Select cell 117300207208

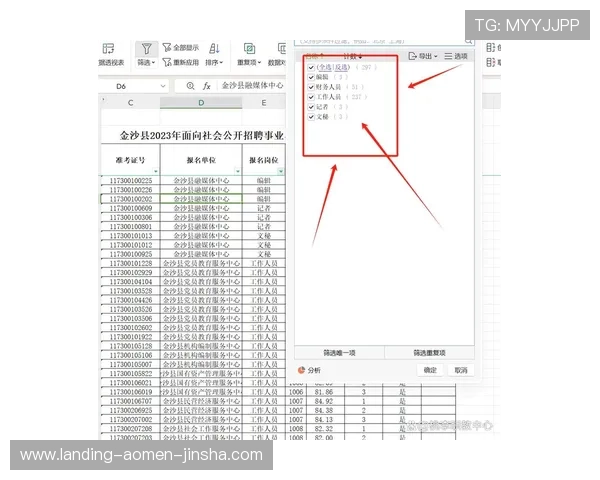[x=130, y=429]
